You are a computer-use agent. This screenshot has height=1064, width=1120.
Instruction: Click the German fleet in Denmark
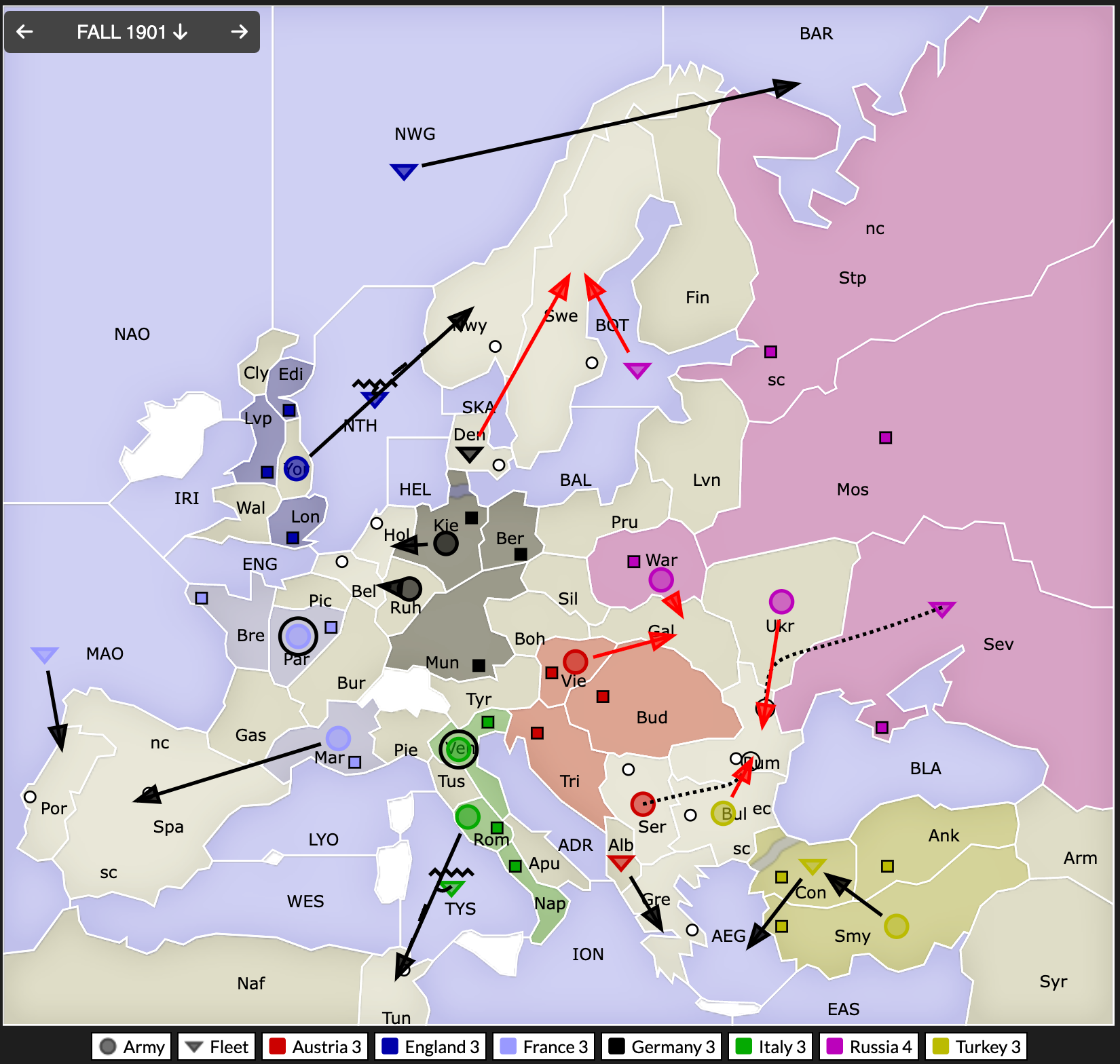[469, 454]
